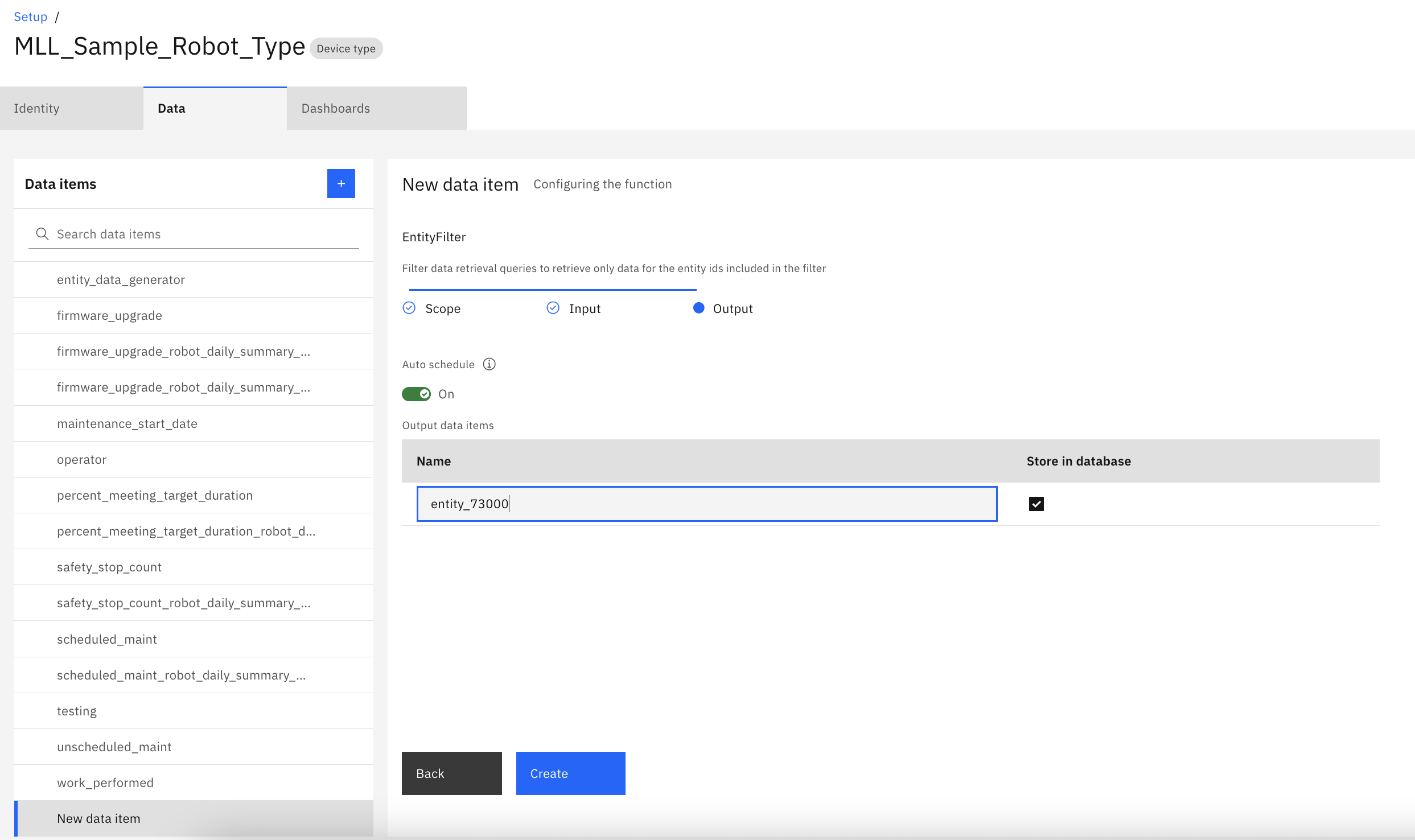Click the search magnifier icon
Viewport: 1415px width, 840px height.
tap(42, 234)
